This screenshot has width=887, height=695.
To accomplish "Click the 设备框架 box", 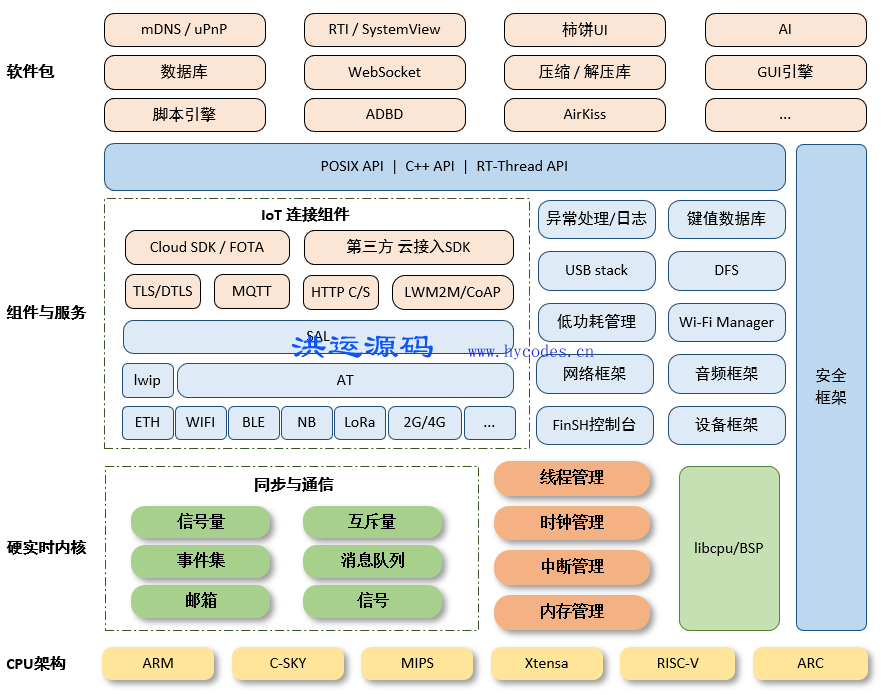I will 726,425.
